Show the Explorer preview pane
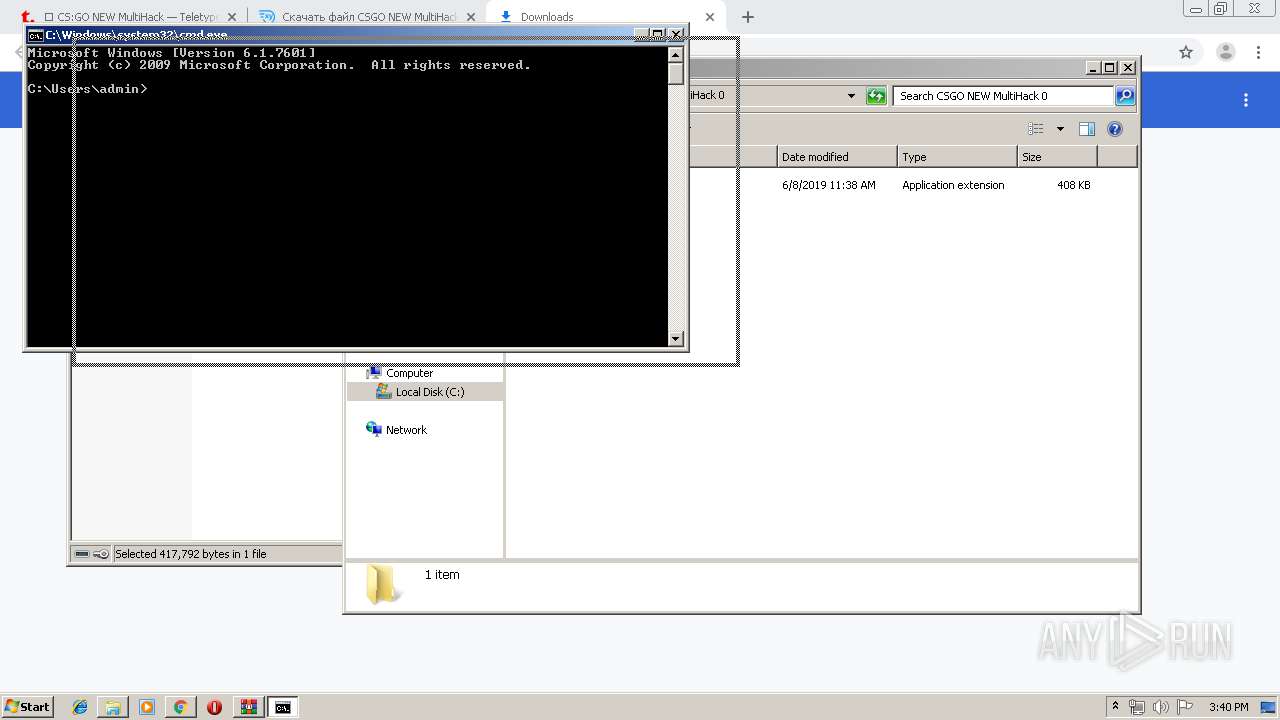The width and height of the screenshot is (1280, 720). point(1087,129)
